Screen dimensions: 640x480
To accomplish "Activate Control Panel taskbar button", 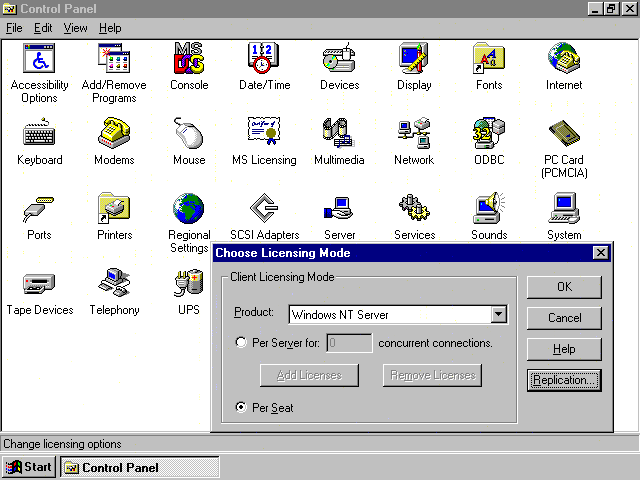I will pos(140,467).
